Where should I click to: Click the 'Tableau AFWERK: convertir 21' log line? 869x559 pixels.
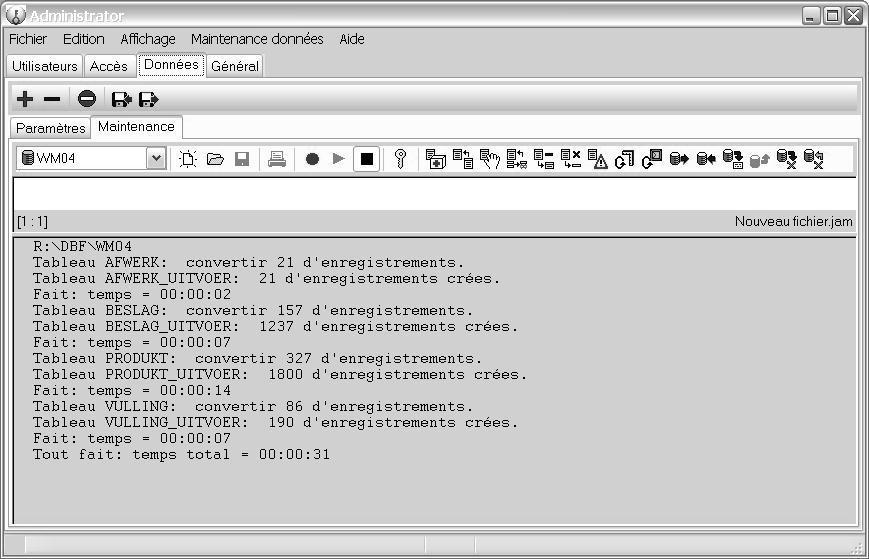[248, 263]
